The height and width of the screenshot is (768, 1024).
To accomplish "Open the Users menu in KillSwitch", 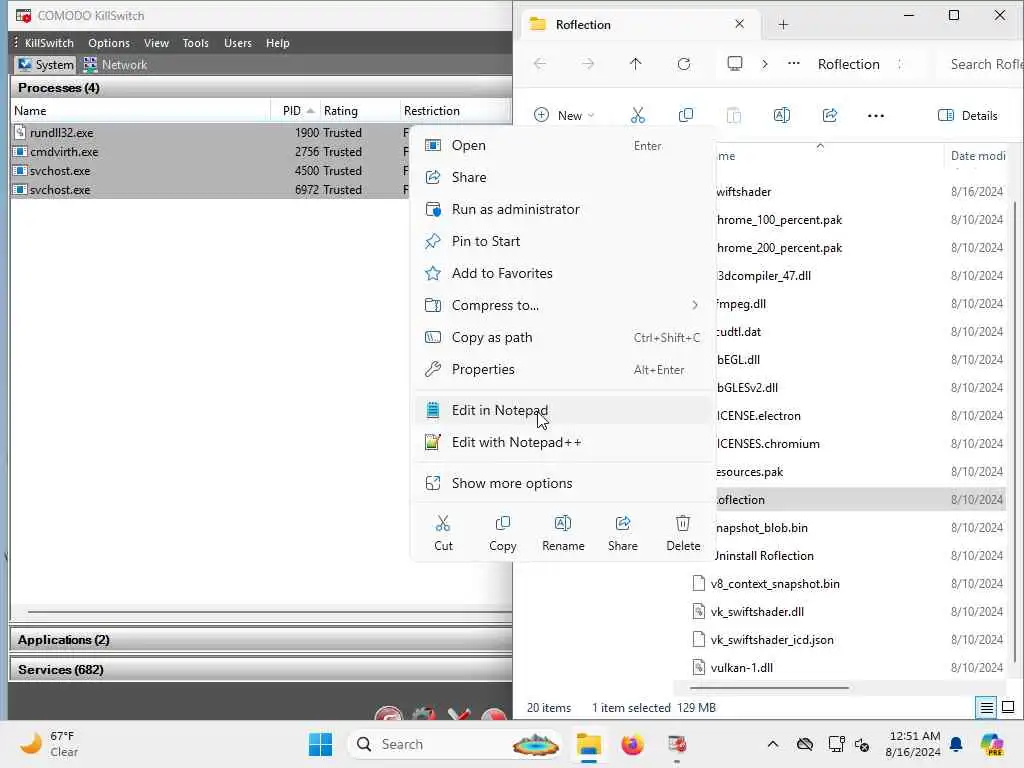I will (x=238, y=42).
